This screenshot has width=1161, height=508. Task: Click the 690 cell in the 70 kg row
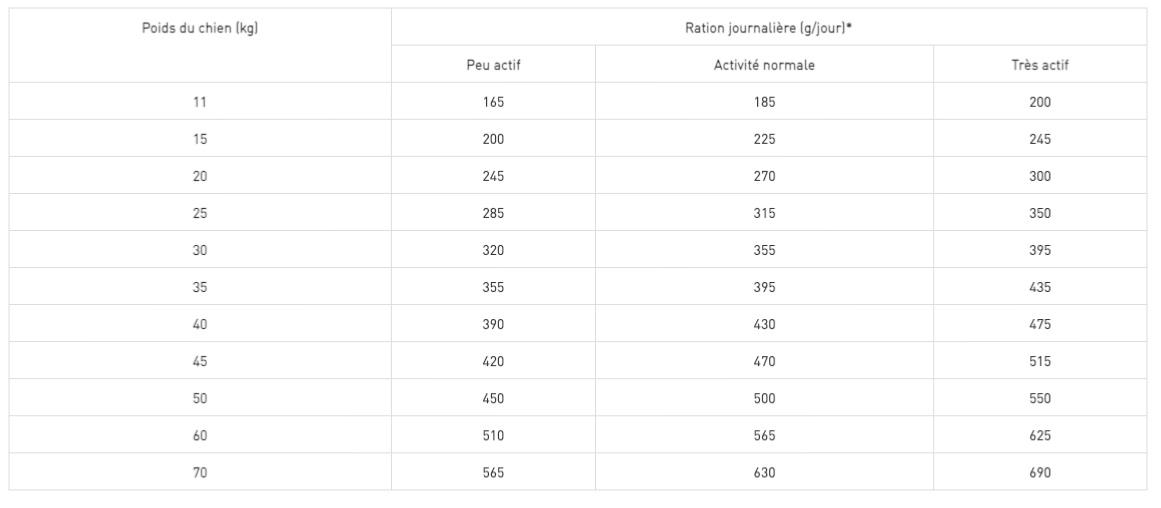click(1040, 472)
